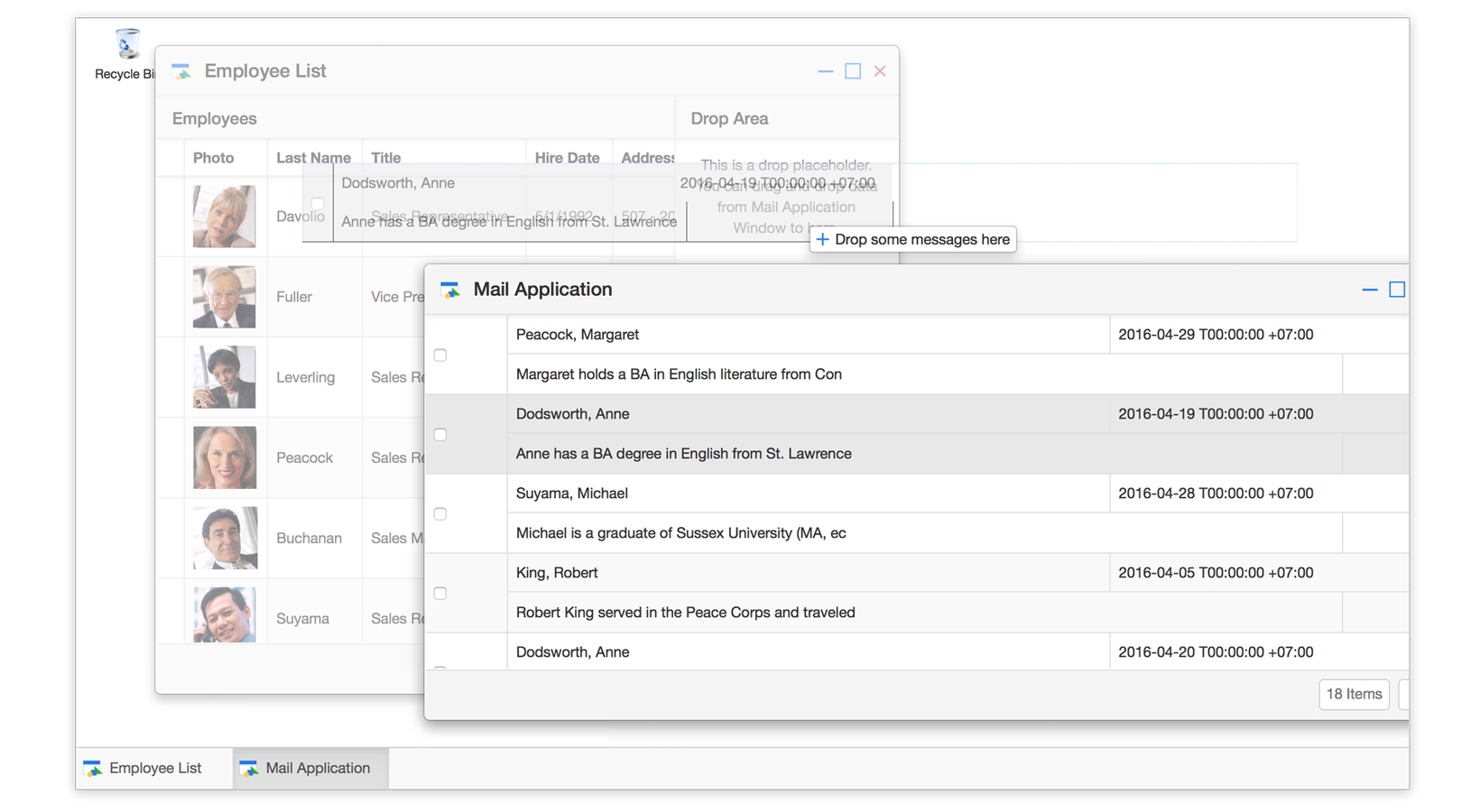
Task: Maximize the Mail Application window
Action: [x=1396, y=290]
